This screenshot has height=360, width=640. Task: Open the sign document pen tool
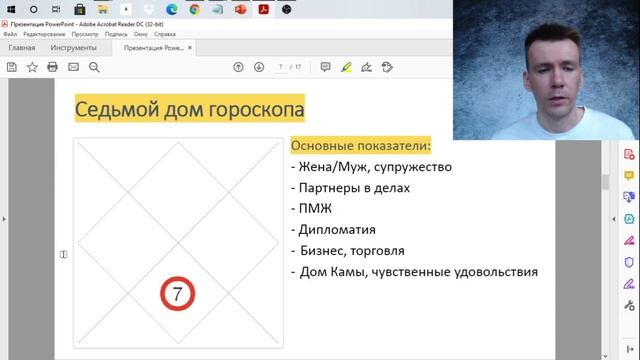coord(367,67)
